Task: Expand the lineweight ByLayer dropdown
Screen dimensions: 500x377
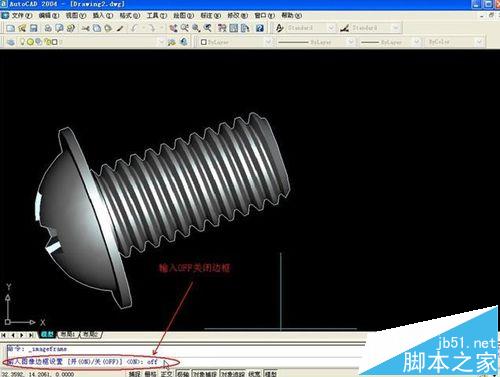Action: 417,42
